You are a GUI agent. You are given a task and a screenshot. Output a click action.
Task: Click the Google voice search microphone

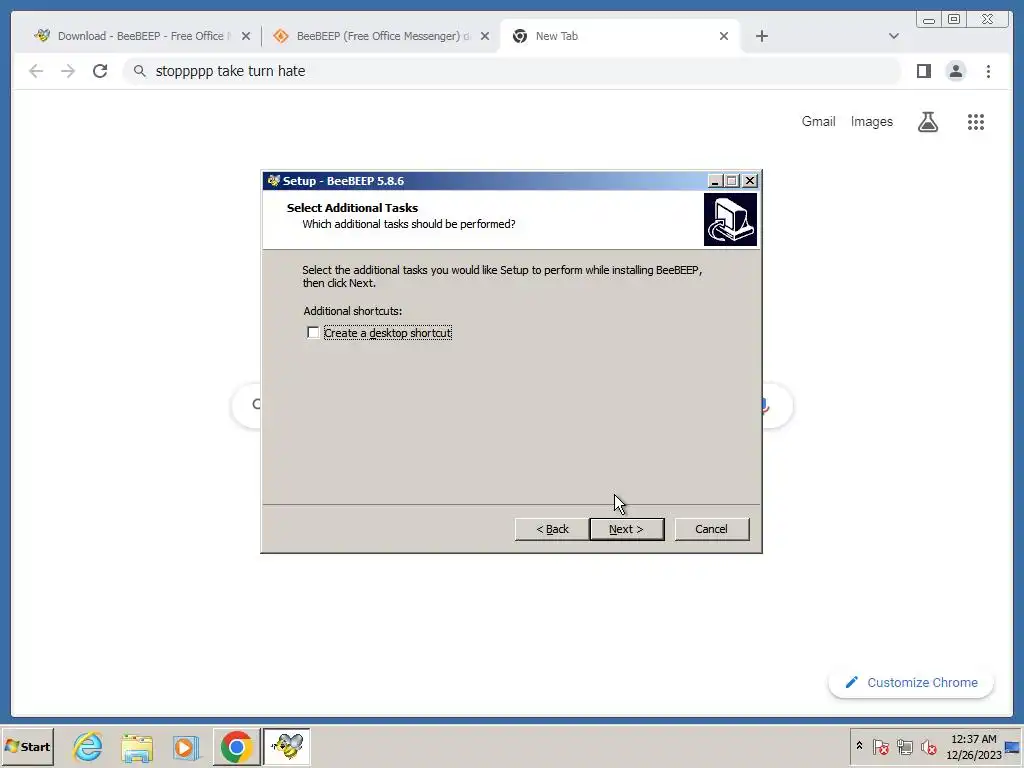[765, 406]
